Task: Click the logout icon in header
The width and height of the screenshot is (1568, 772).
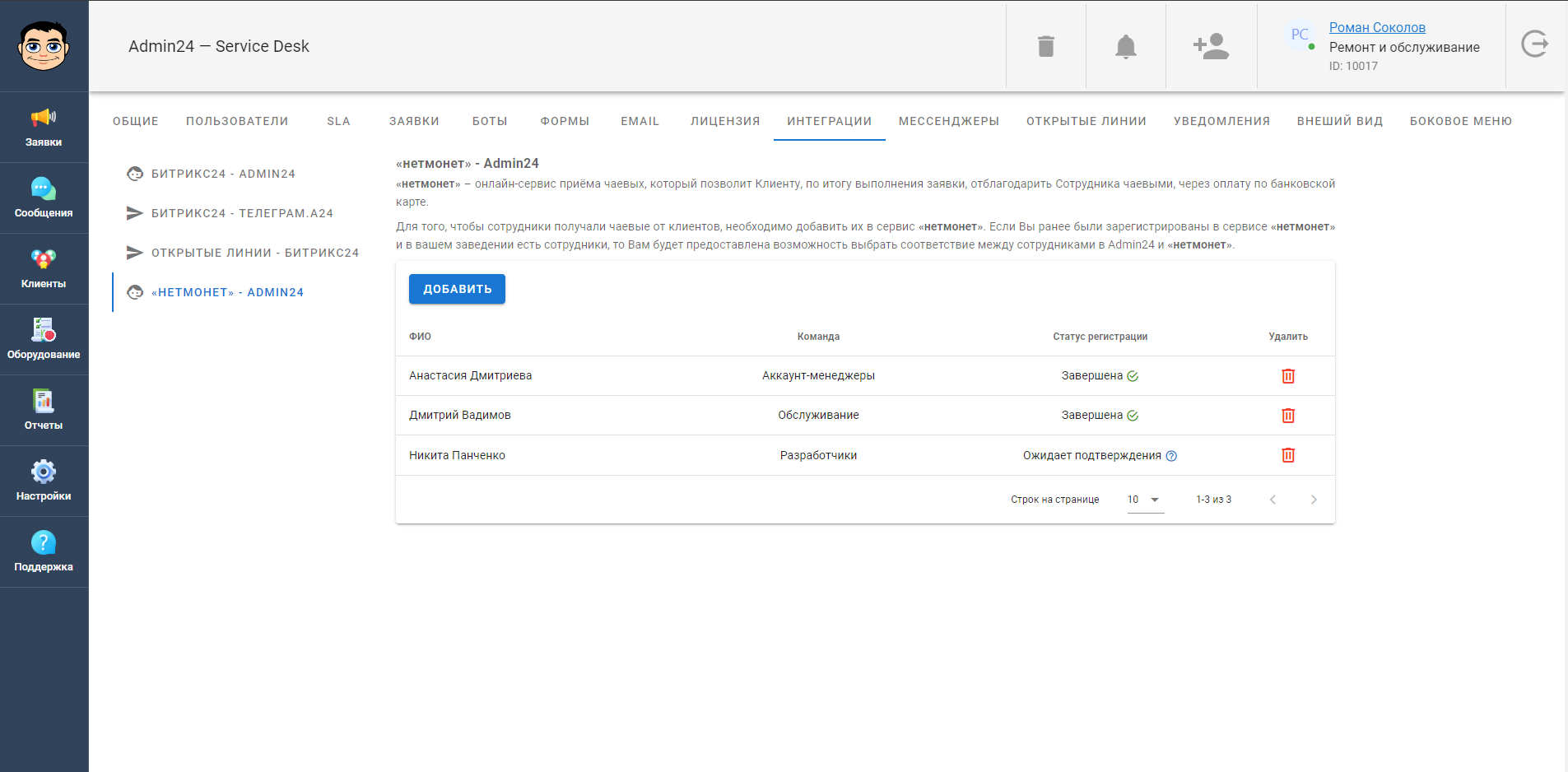Action: pyautogui.click(x=1535, y=44)
